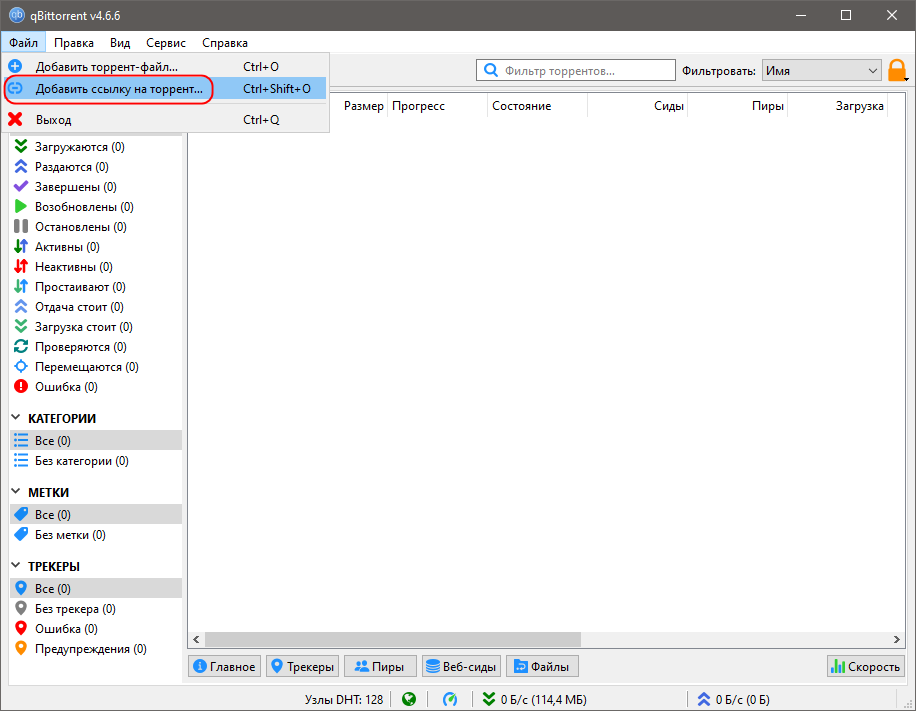This screenshot has width=916, height=711.
Task: Click into the Фильтр торрентов field
Action: (576, 71)
